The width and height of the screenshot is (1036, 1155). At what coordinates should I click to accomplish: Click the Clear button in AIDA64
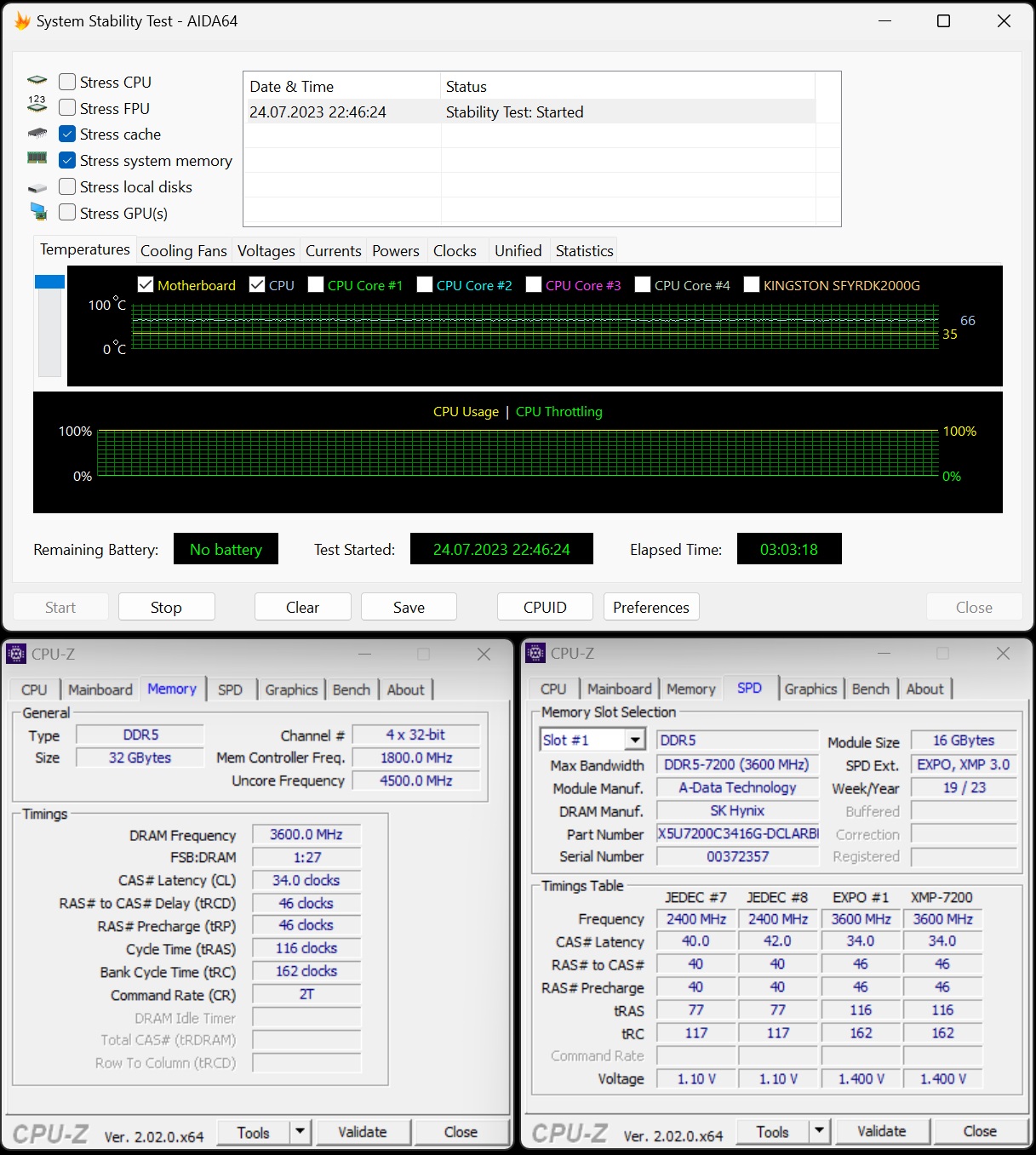tap(302, 607)
